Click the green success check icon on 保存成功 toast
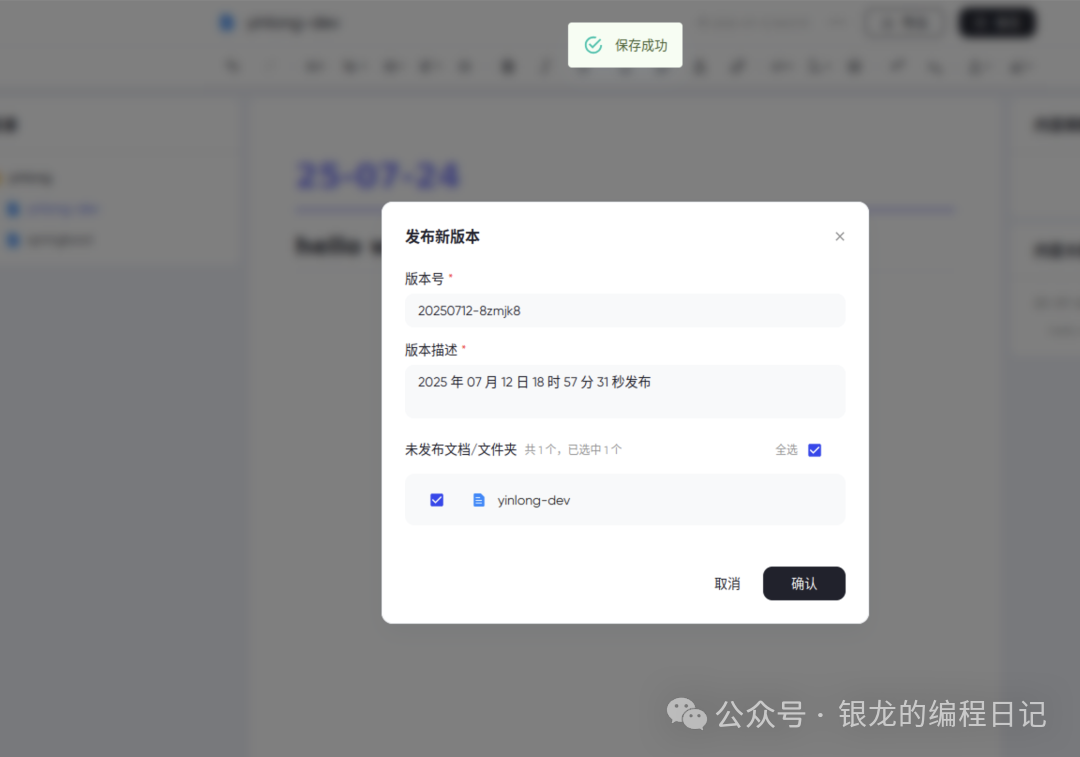Viewport: 1080px width, 757px height. (x=595, y=45)
